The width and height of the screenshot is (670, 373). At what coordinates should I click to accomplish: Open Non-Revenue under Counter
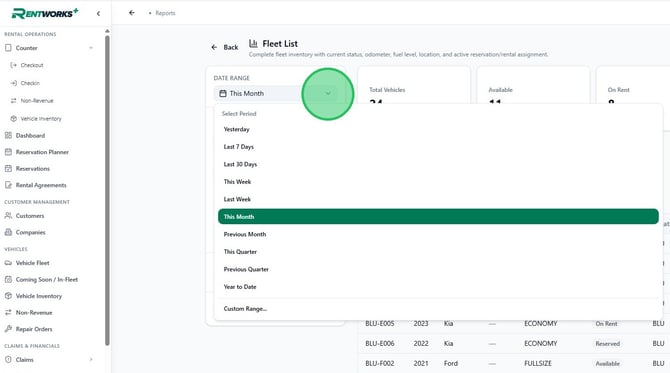(37, 101)
